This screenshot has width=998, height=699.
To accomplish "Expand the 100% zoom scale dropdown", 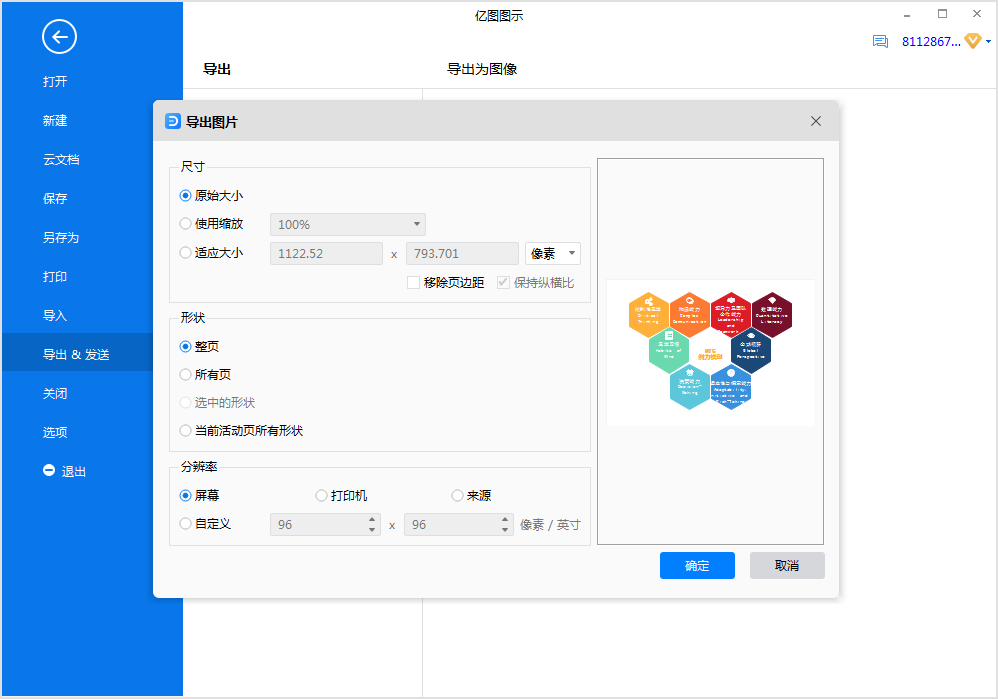I will (x=416, y=224).
